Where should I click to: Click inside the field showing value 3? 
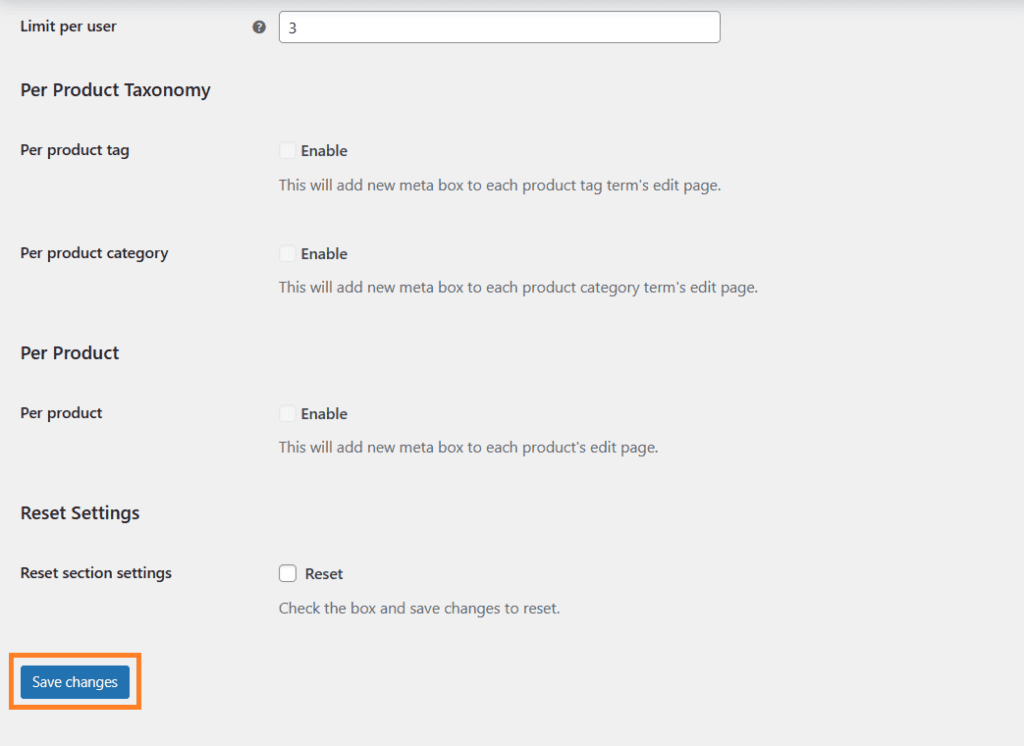[498, 27]
